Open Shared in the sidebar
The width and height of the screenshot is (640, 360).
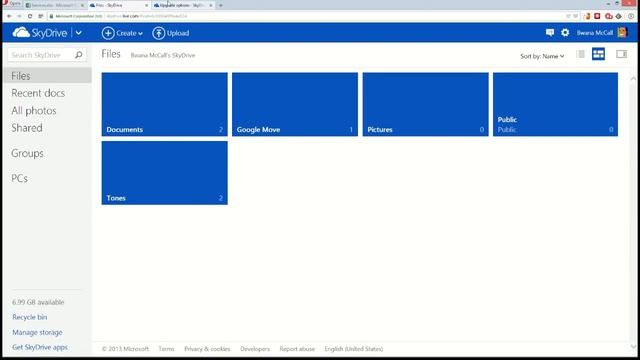pyautogui.click(x=27, y=128)
